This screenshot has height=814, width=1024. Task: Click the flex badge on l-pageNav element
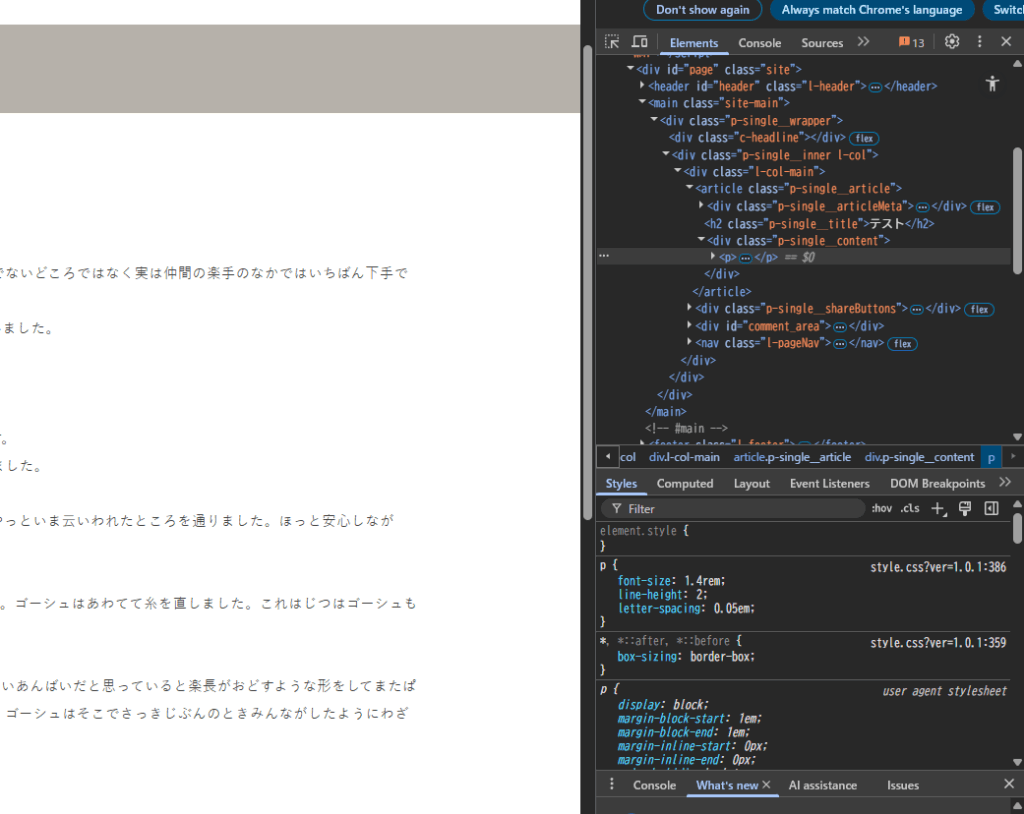[902, 343]
